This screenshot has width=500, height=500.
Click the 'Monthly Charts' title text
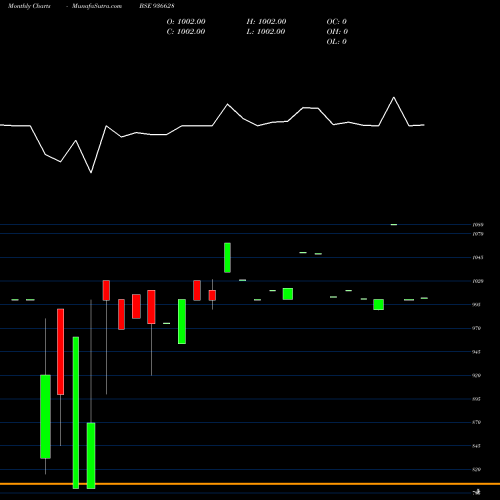(29, 6)
